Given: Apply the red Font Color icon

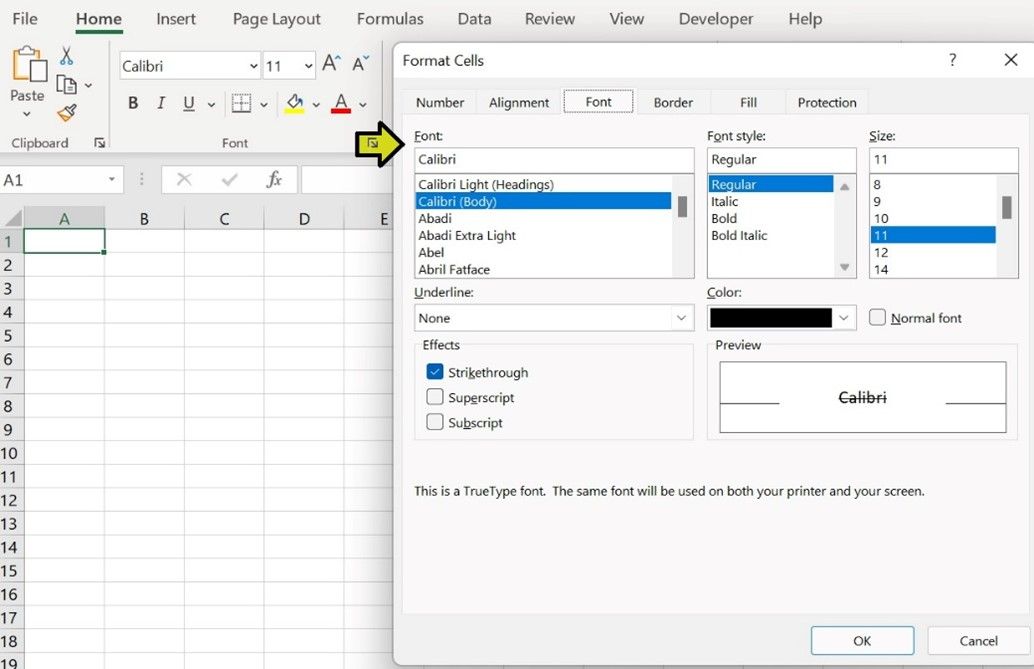Looking at the screenshot, I should click(341, 103).
